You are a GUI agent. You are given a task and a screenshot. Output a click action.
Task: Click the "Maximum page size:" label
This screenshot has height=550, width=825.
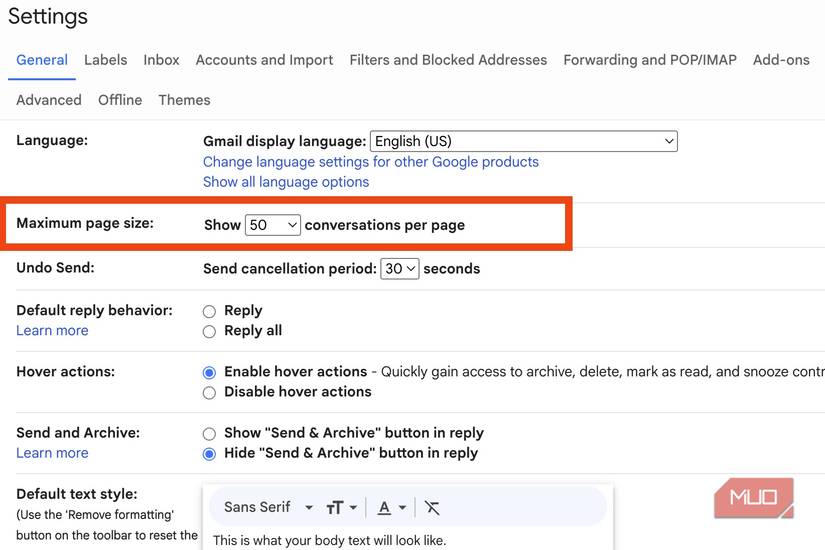(x=85, y=223)
